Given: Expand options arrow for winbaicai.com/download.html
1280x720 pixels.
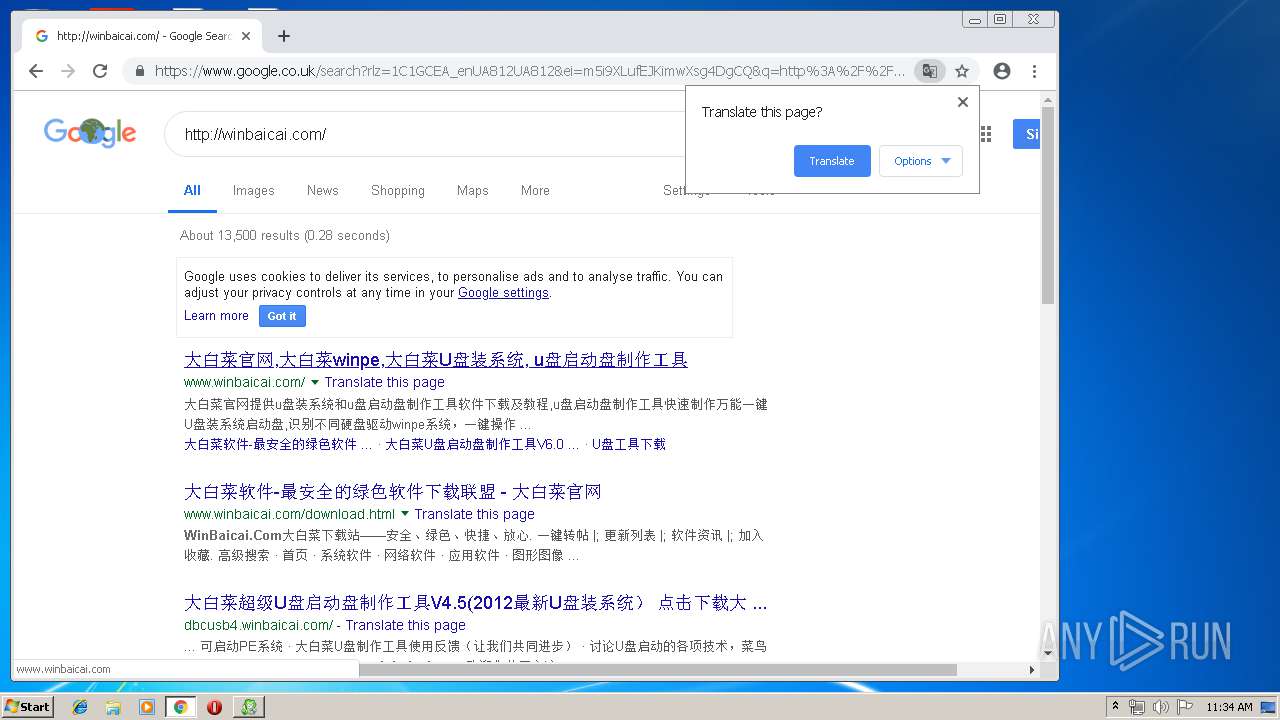Looking at the screenshot, I should (x=405, y=514).
